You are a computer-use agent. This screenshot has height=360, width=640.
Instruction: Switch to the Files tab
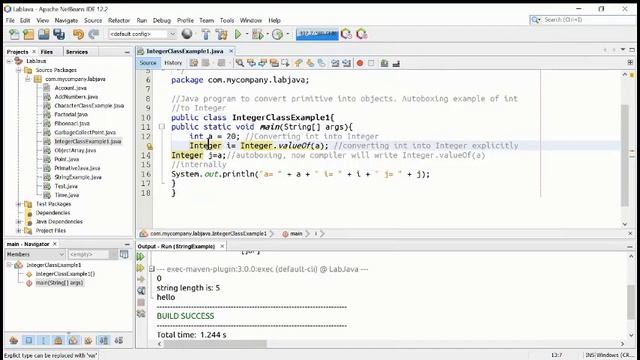(47, 52)
